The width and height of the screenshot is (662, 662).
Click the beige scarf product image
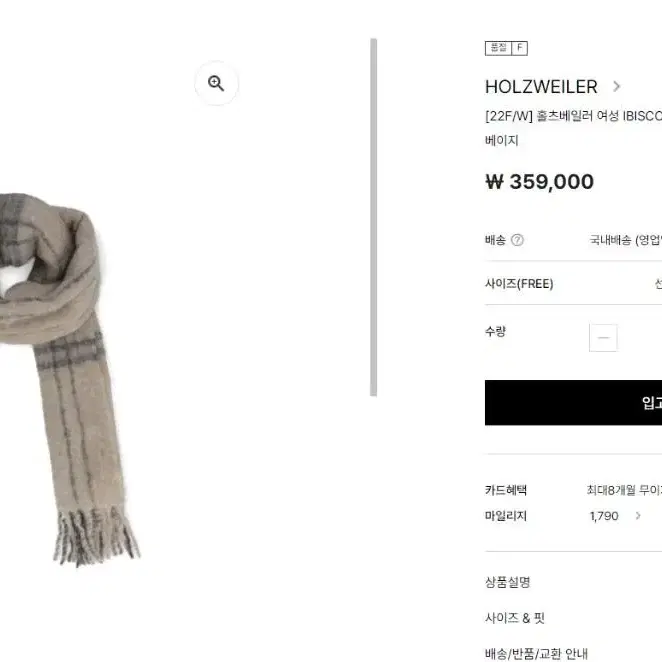tap(70, 380)
